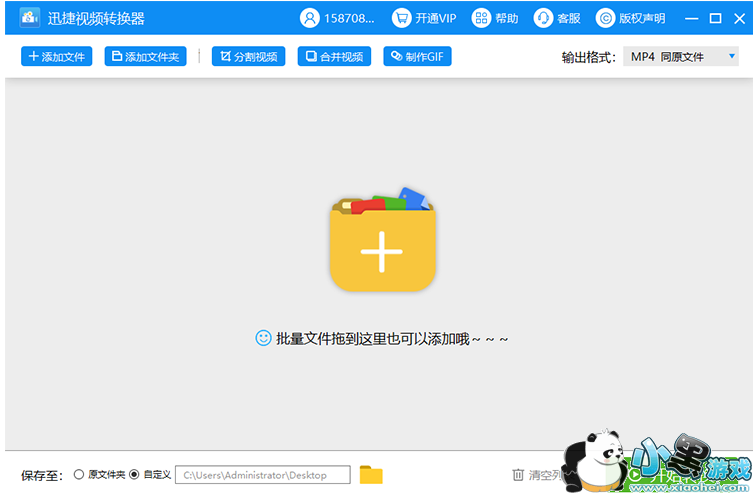This screenshot has width=753, height=496.
Task: Open the 帮助 help menu
Action: (495, 18)
